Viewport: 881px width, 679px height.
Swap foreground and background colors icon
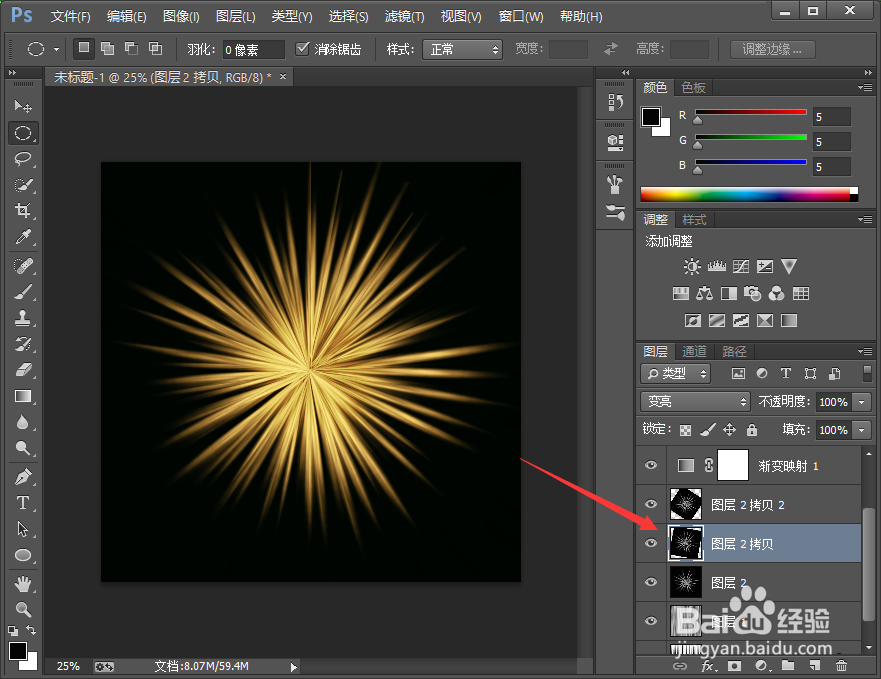click(31, 630)
